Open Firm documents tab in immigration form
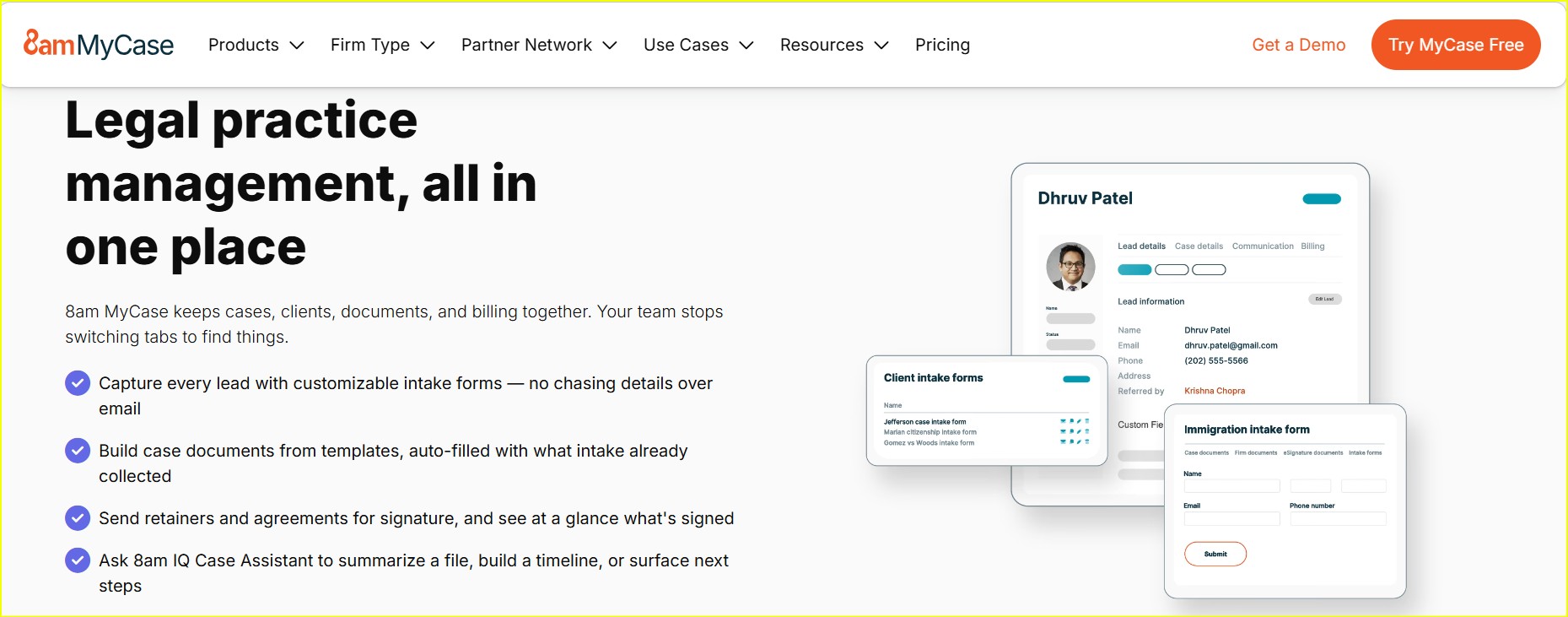1568x617 pixels. [x=1256, y=453]
